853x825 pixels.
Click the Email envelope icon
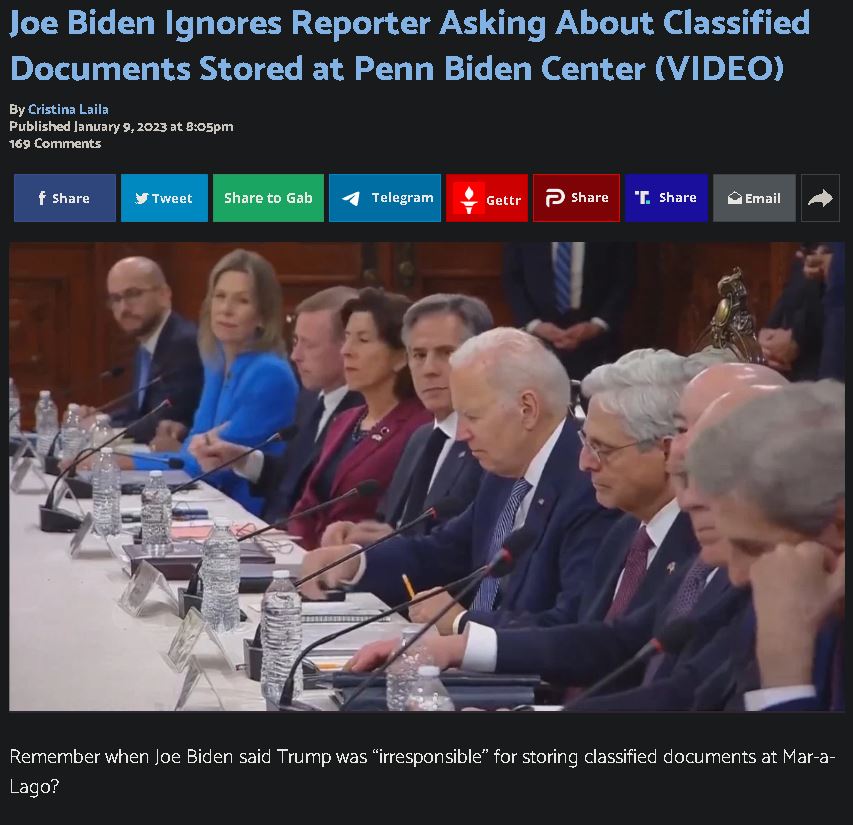(x=734, y=199)
